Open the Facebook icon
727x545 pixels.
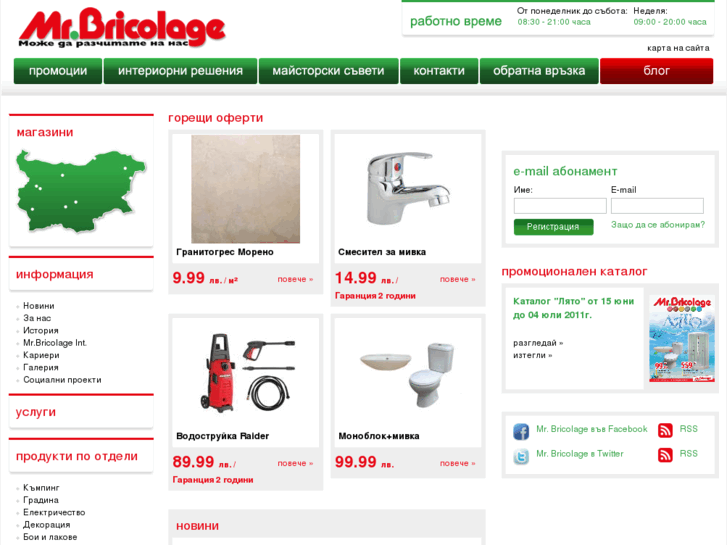point(521,431)
